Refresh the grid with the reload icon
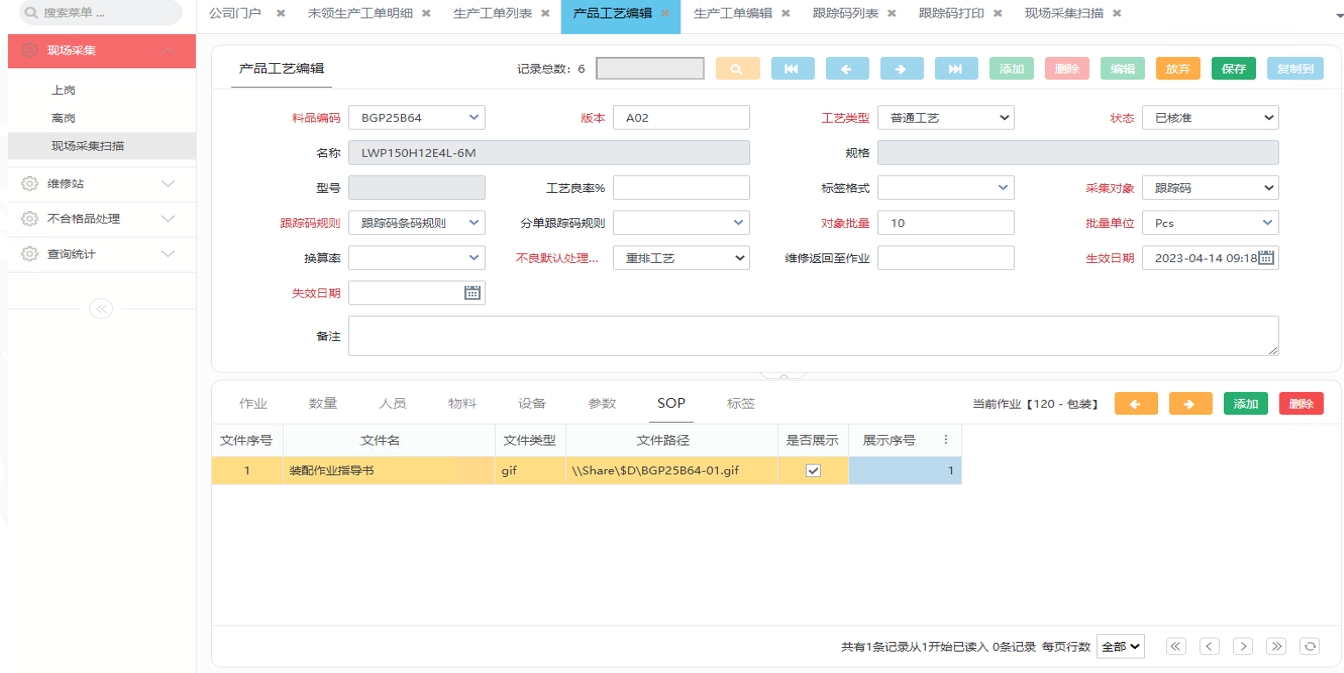This screenshot has width=1344, height=673. pos(1309,647)
